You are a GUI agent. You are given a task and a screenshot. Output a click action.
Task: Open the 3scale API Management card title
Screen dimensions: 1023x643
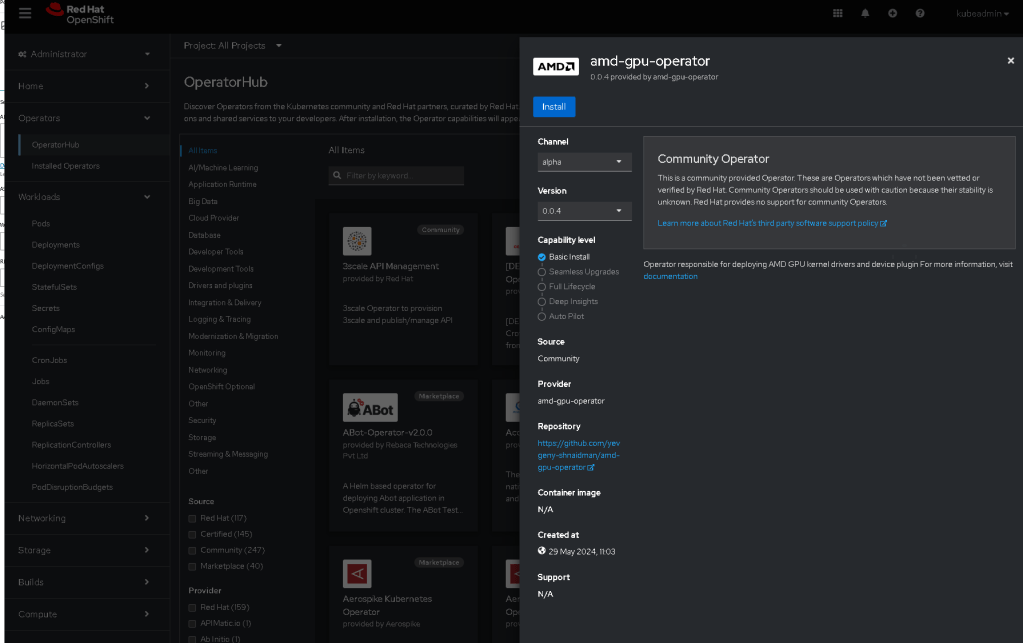(391, 266)
